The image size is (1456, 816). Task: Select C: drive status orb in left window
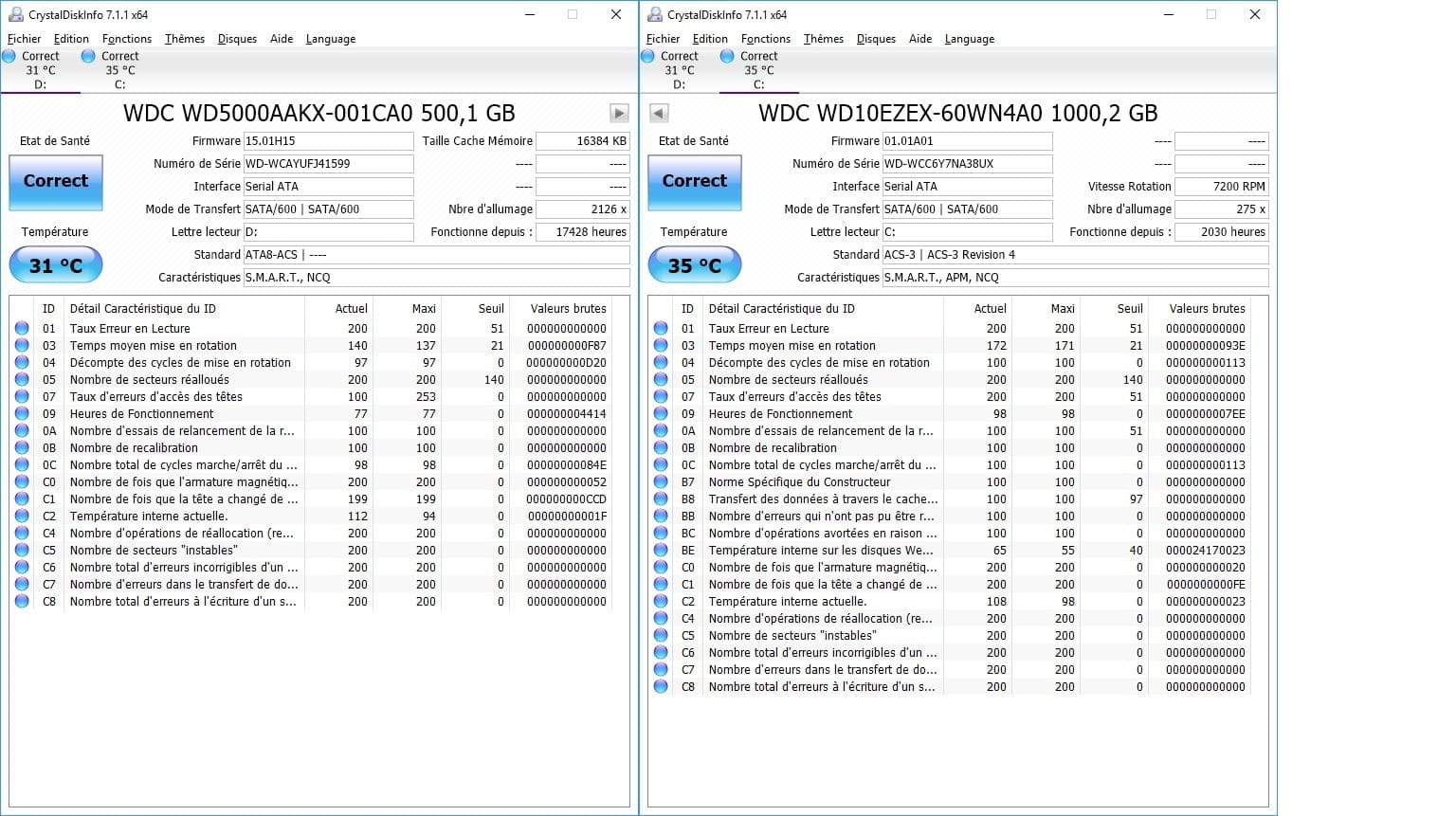coord(88,56)
